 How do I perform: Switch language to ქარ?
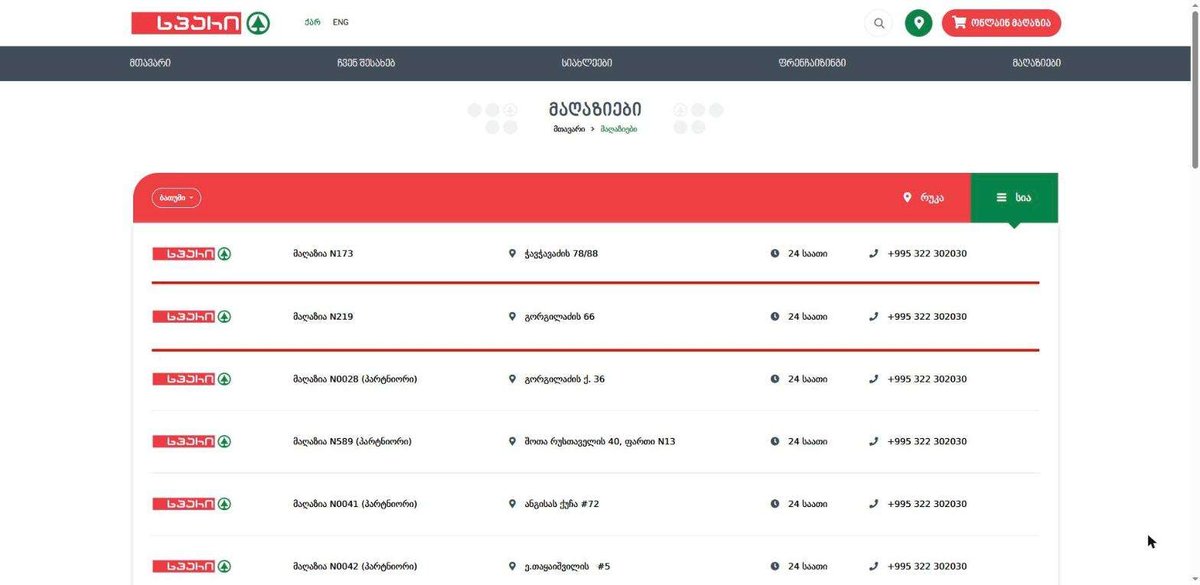click(x=313, y=22)
